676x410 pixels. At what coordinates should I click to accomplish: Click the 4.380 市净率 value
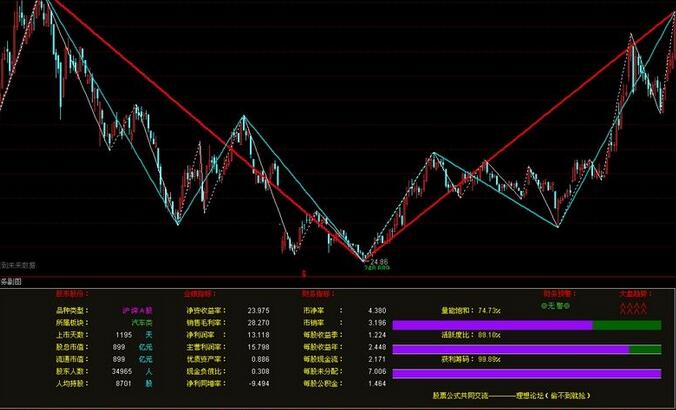click(377, 310)
